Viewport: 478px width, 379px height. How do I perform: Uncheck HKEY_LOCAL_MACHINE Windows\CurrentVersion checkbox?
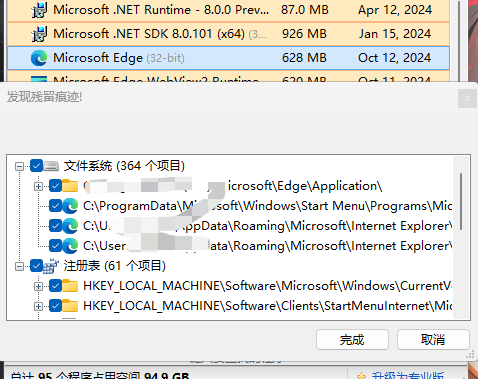click(55, 286)
